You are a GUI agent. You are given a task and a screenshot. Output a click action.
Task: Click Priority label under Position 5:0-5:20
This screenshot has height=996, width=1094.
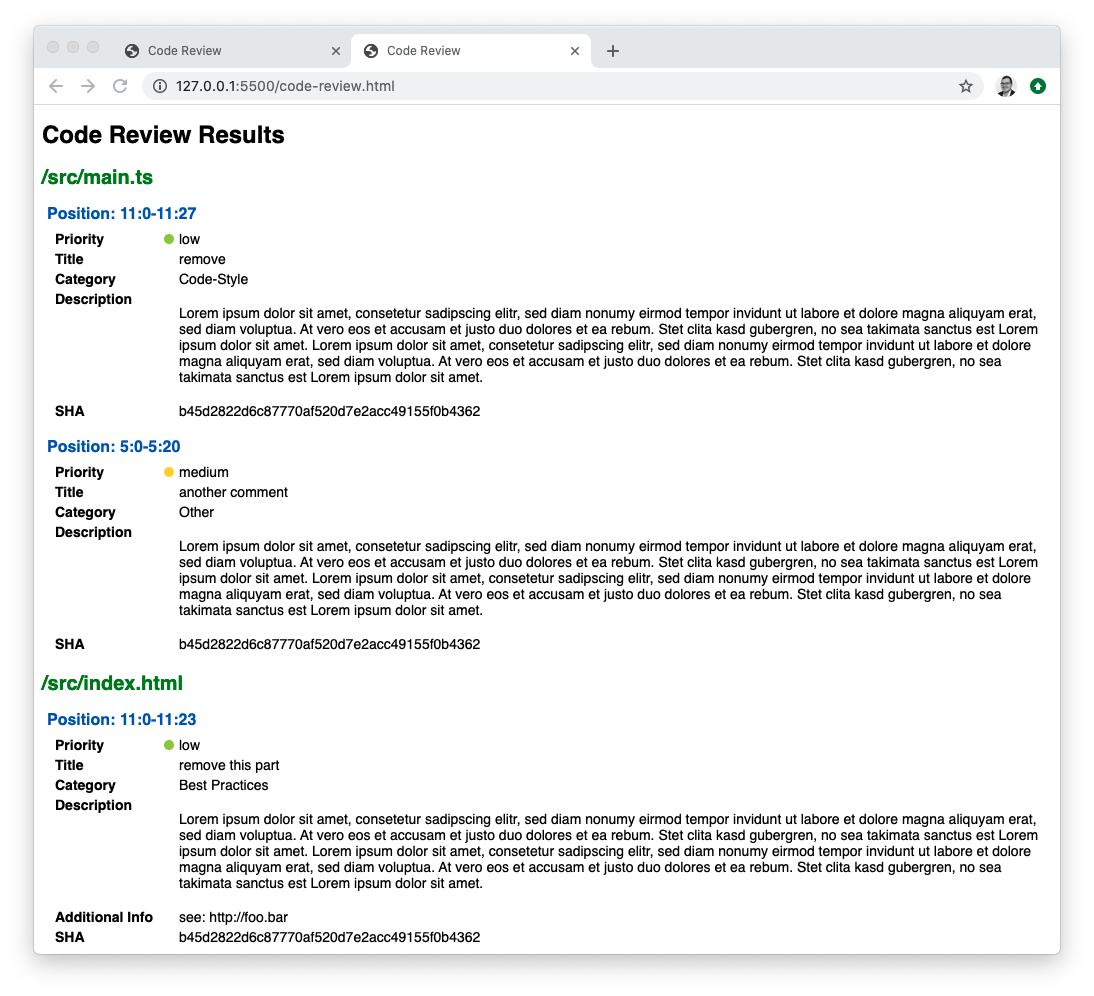click(80, 472)
